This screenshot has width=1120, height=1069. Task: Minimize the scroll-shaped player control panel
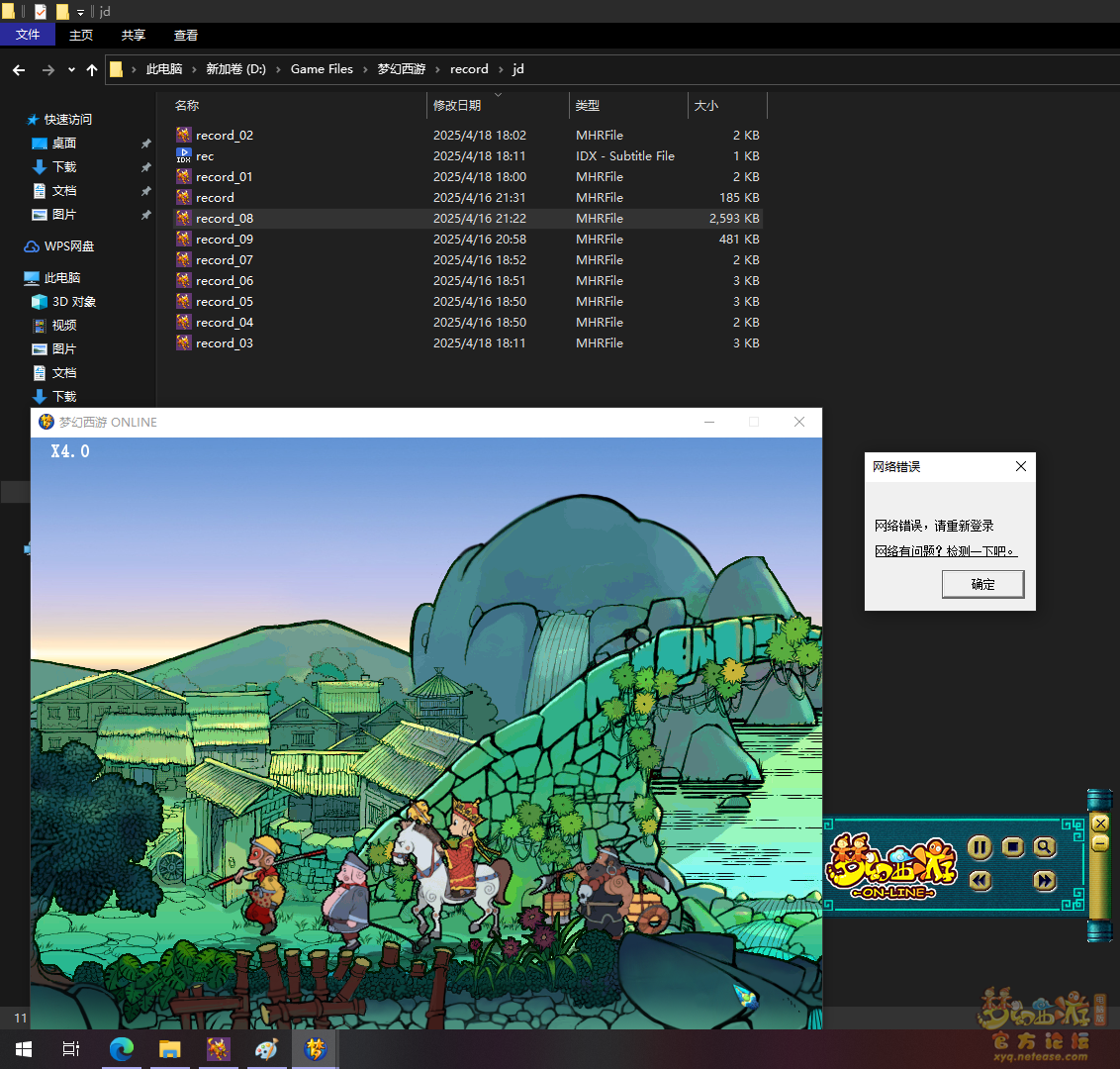point(1099,843)
